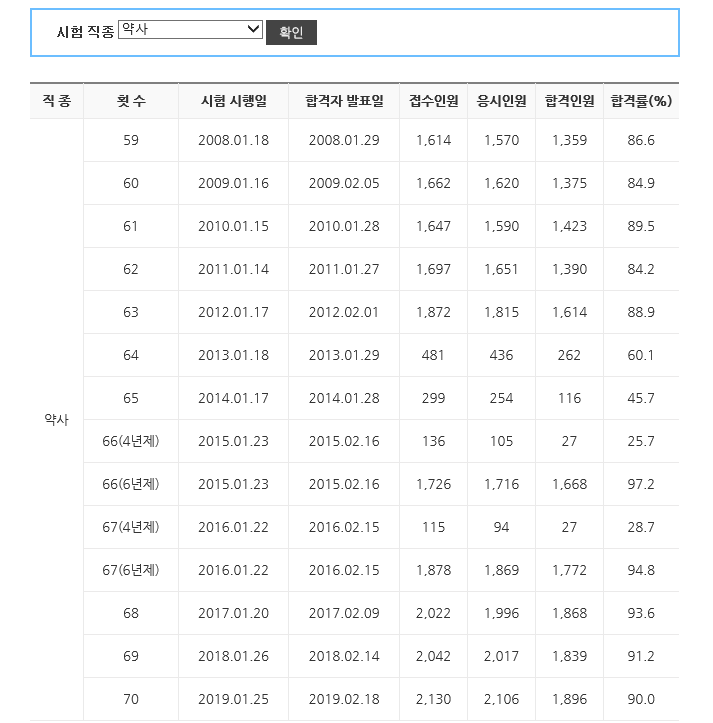Select the row number 62 cell
This screenshot has width=713, height=723.
pyautogui.click(x=131, y=269)
